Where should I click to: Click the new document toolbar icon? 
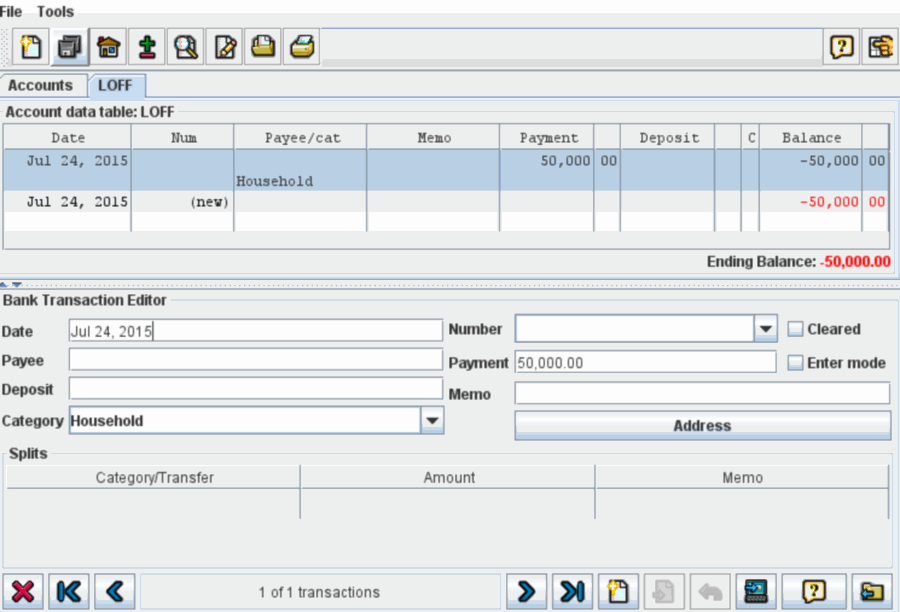[x=31, y=47]
